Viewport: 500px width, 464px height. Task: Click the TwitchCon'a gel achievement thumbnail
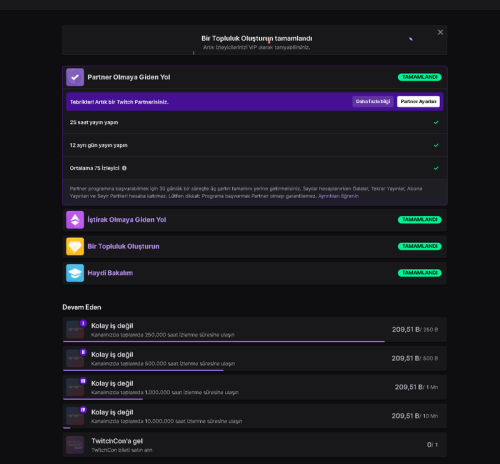75,445
